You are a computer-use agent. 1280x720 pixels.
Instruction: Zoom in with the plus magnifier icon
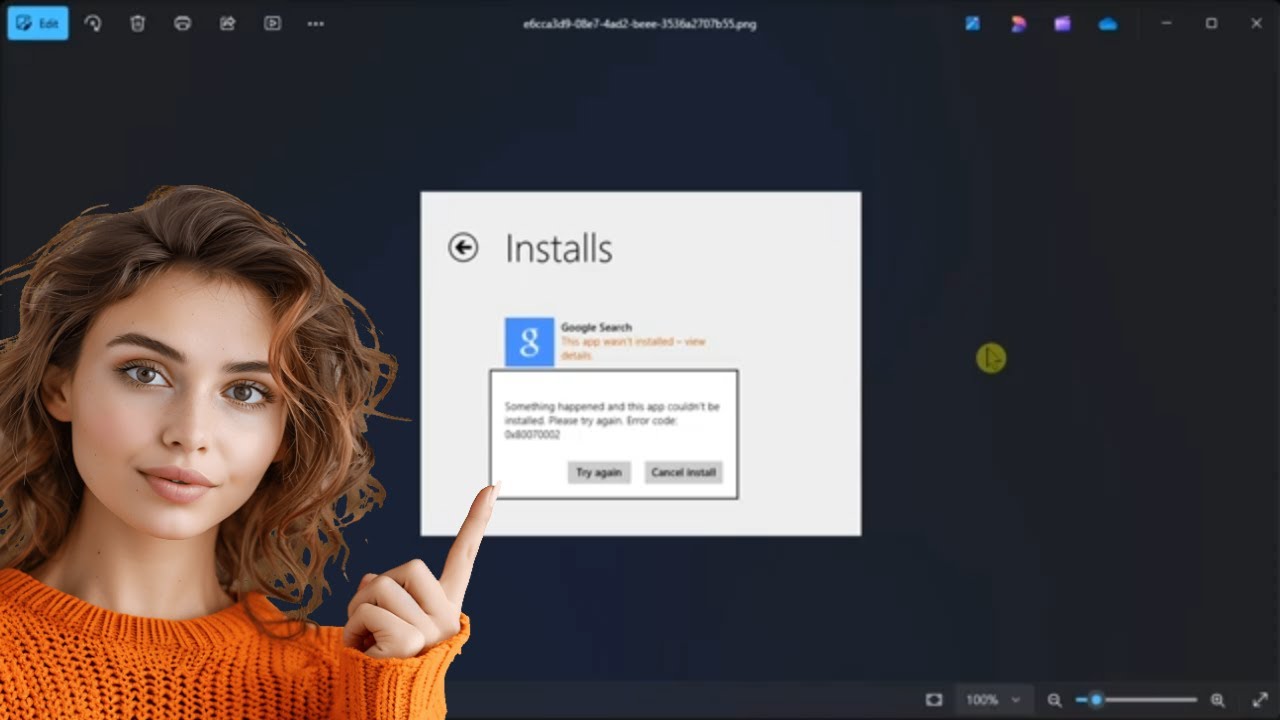click(x=1217, y=700)
